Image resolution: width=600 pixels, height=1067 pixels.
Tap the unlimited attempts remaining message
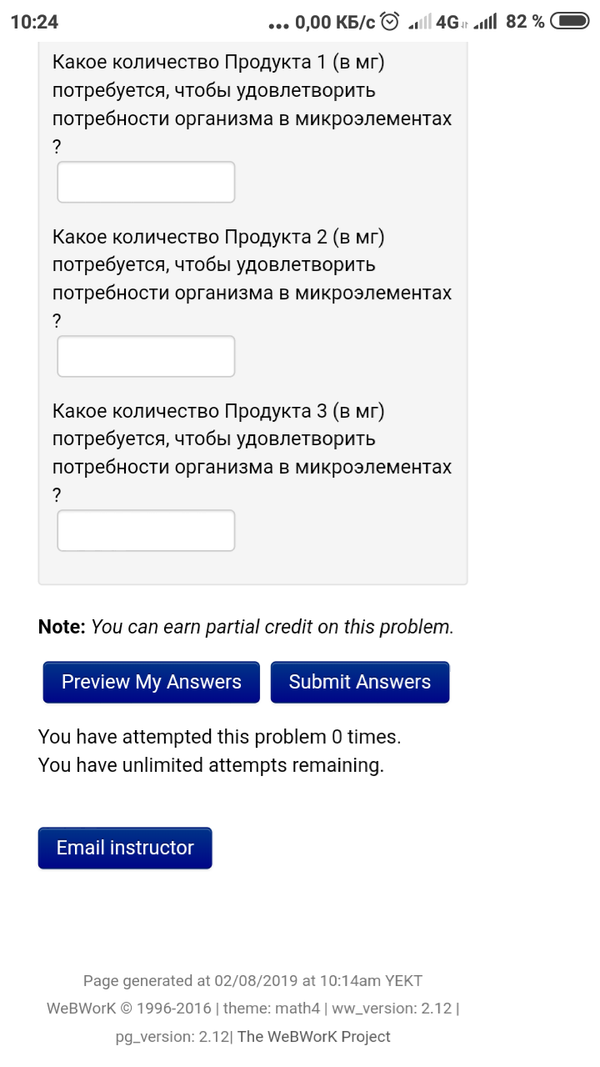point(211,766)
